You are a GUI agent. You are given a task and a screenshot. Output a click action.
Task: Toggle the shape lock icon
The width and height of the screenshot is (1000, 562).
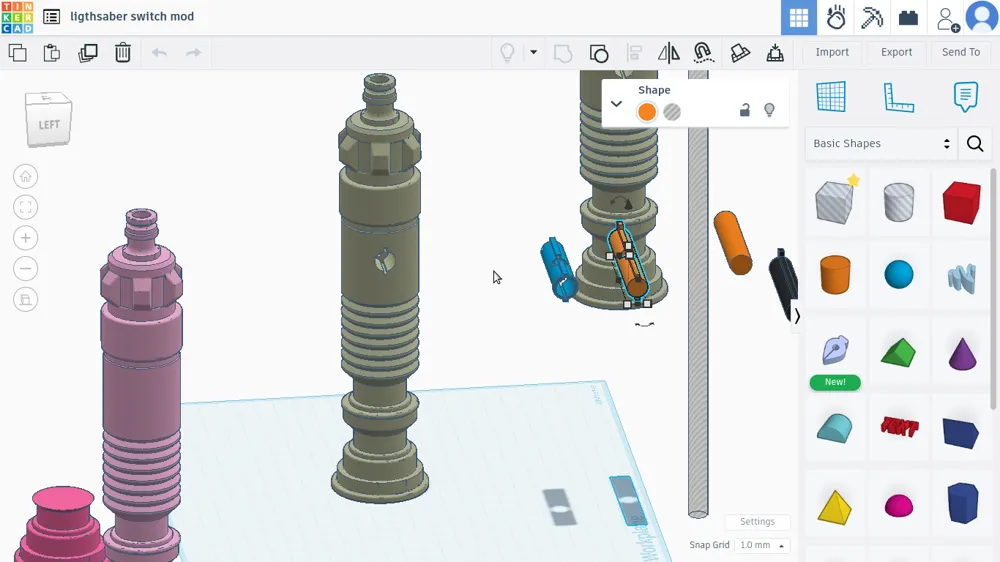click(744, 110)
